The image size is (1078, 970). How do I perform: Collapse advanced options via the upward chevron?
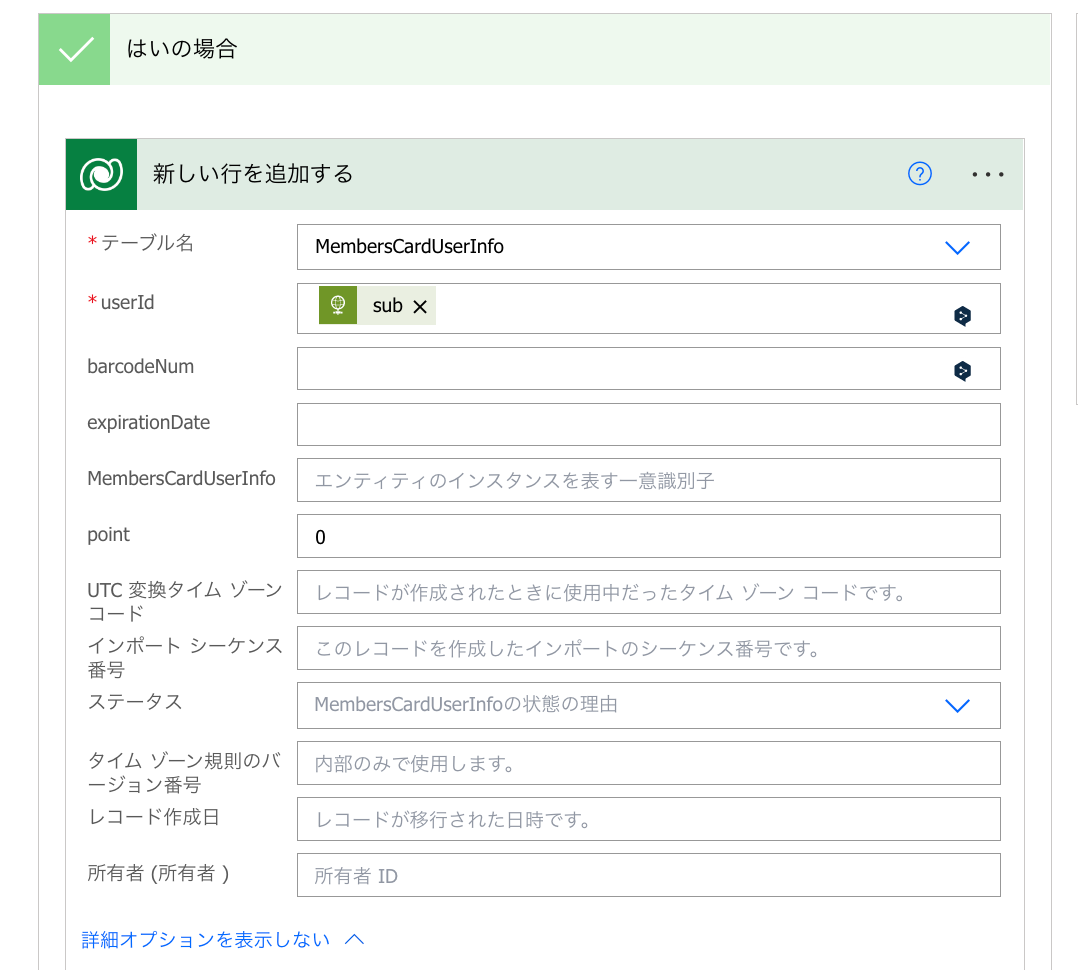[354, 939]
